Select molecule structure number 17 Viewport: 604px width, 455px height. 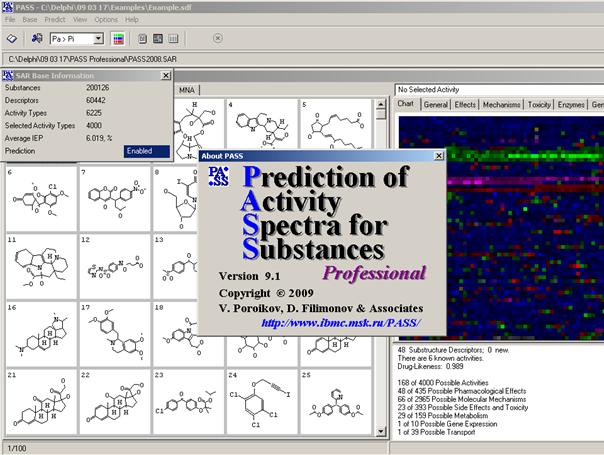coord(115,334)
